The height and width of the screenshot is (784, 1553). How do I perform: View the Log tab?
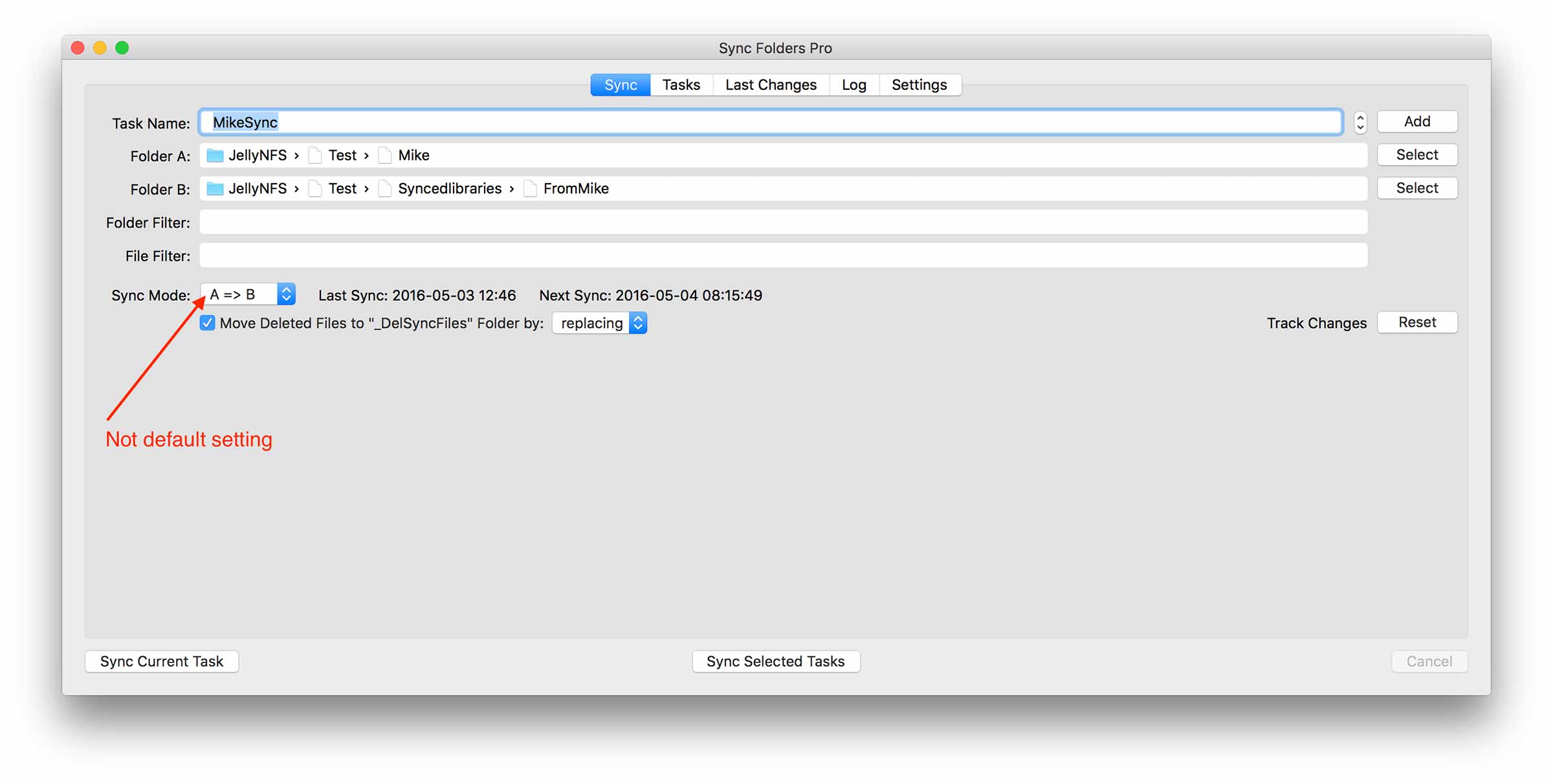(x=854, y=85)
